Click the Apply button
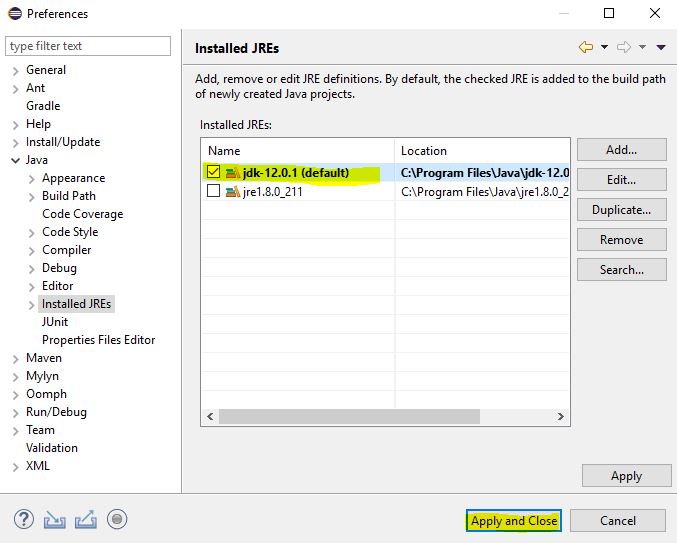677x543 pixels. [626, 476]
